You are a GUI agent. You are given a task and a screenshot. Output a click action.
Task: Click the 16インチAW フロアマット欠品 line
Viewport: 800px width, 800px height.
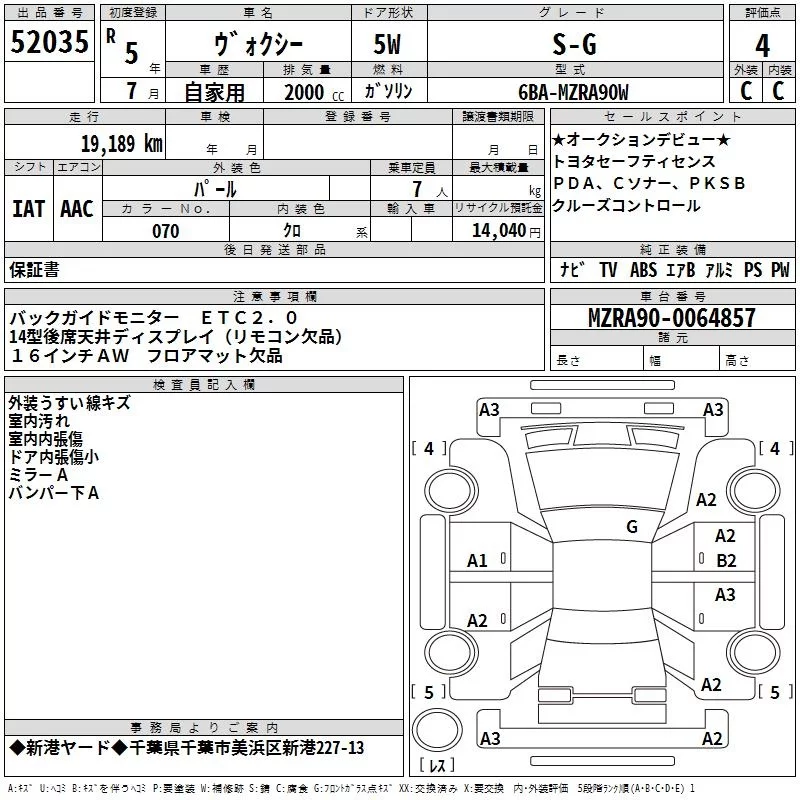tap(146, 356)
